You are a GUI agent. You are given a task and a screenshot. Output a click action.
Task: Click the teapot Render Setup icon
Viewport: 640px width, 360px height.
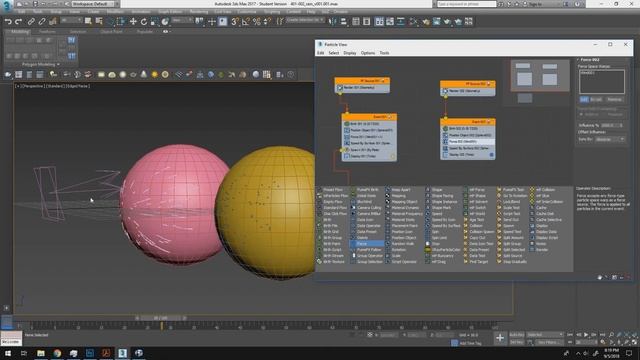point(426,22)
